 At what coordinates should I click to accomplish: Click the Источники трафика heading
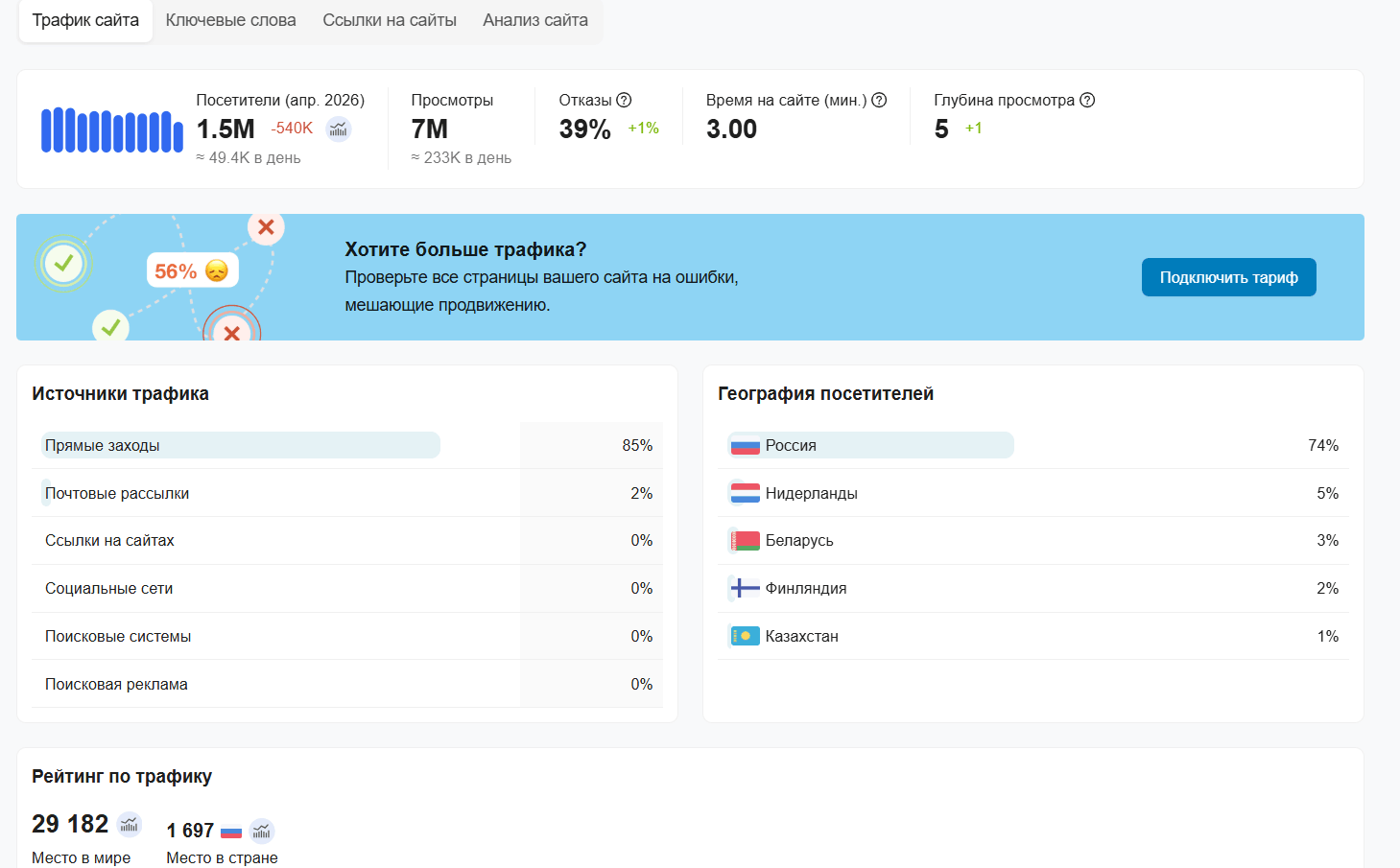click(x=120, y=393)
